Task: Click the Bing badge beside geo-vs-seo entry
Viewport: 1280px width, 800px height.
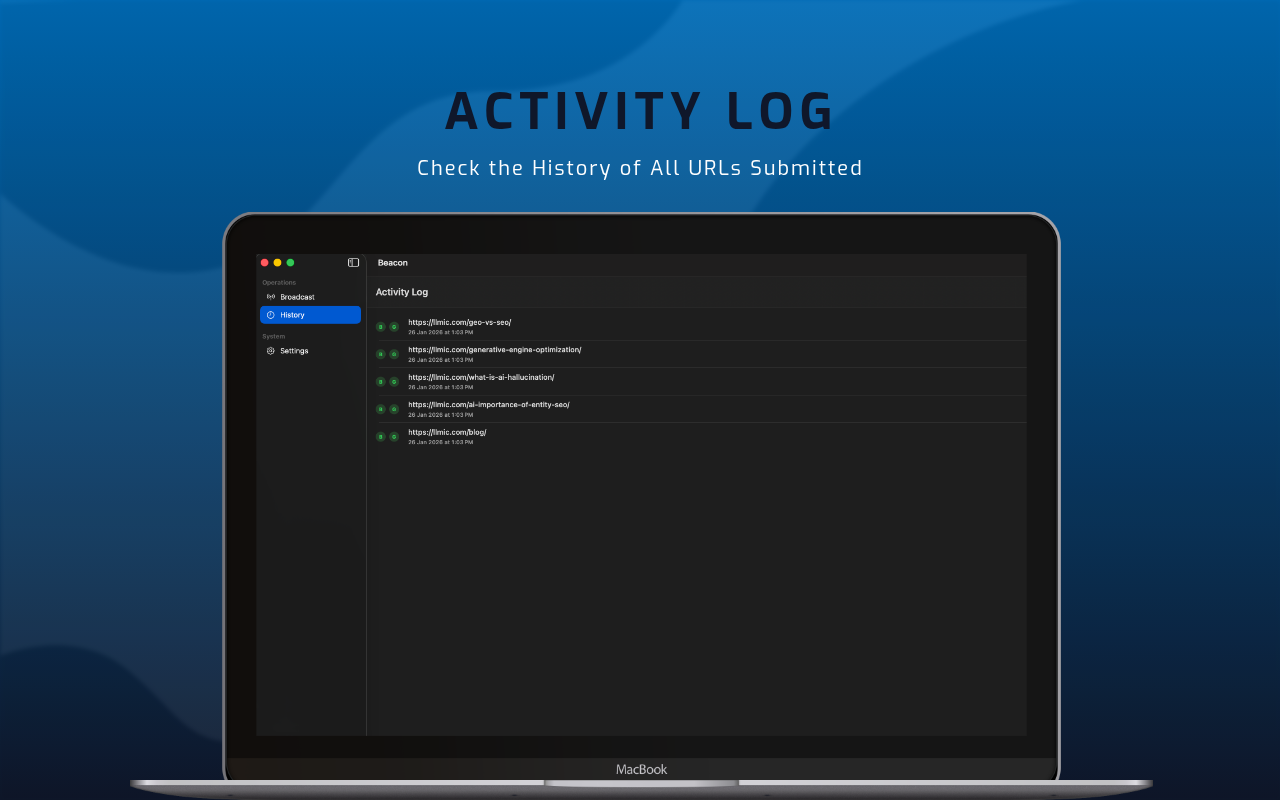Action: (x=380, y=325)
